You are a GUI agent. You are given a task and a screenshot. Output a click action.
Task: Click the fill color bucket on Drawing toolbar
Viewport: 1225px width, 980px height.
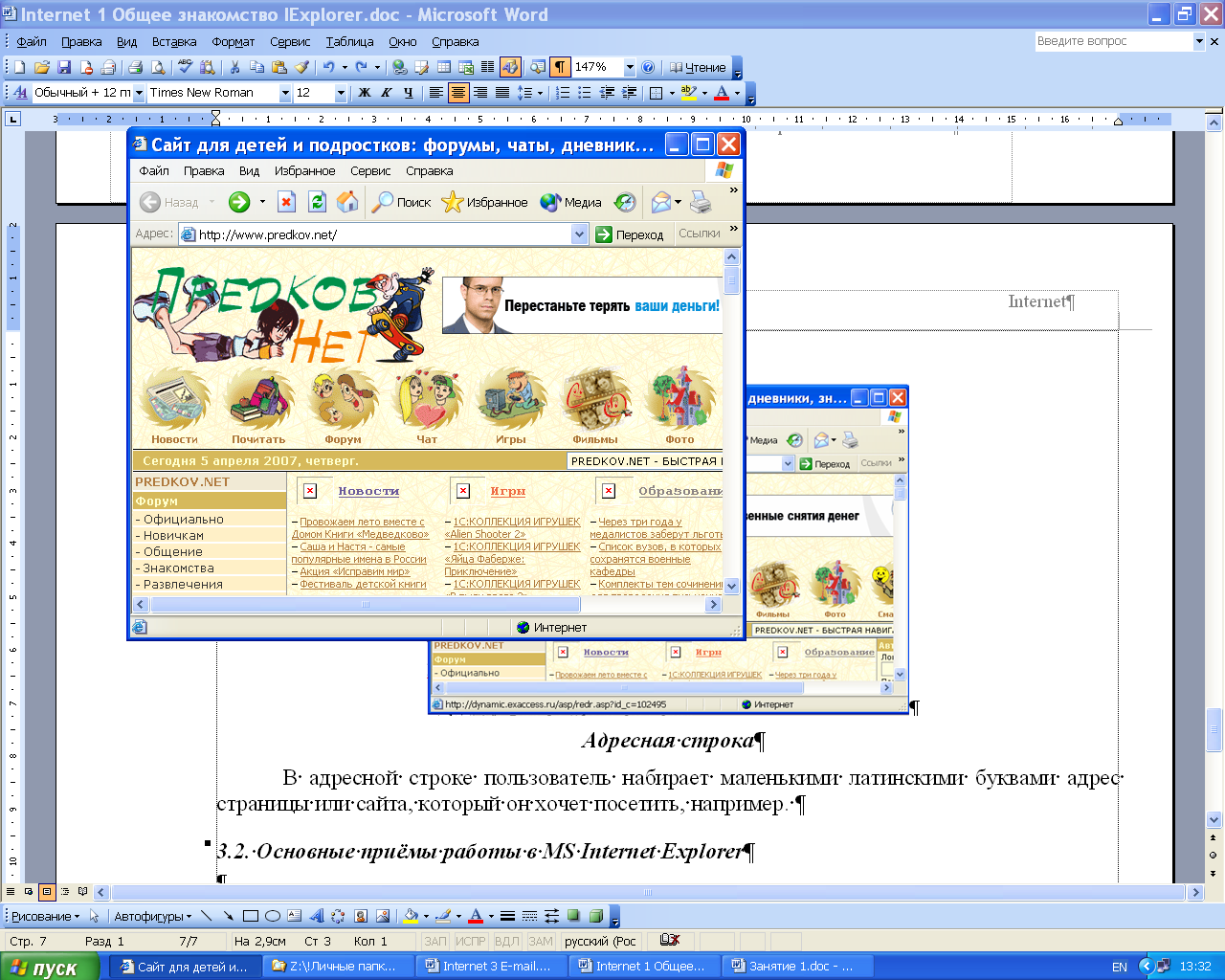[x=411, y=916]
